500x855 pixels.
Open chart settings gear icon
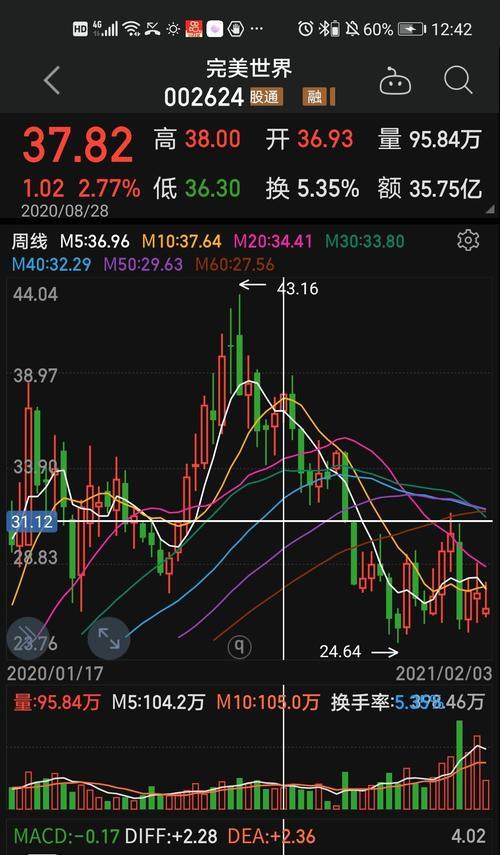tap(468, 240)
